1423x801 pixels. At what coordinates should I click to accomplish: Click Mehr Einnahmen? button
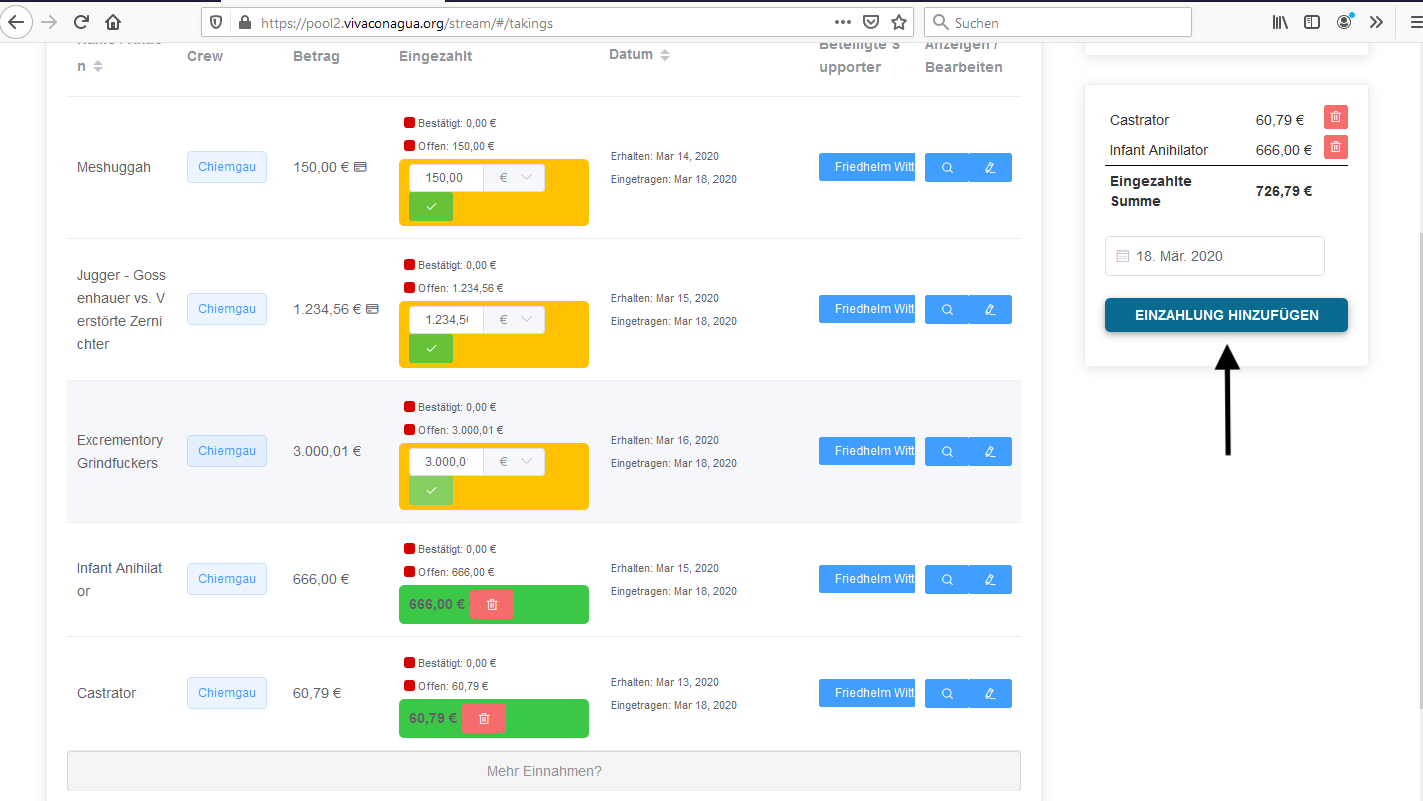click(x=544, y=771)
